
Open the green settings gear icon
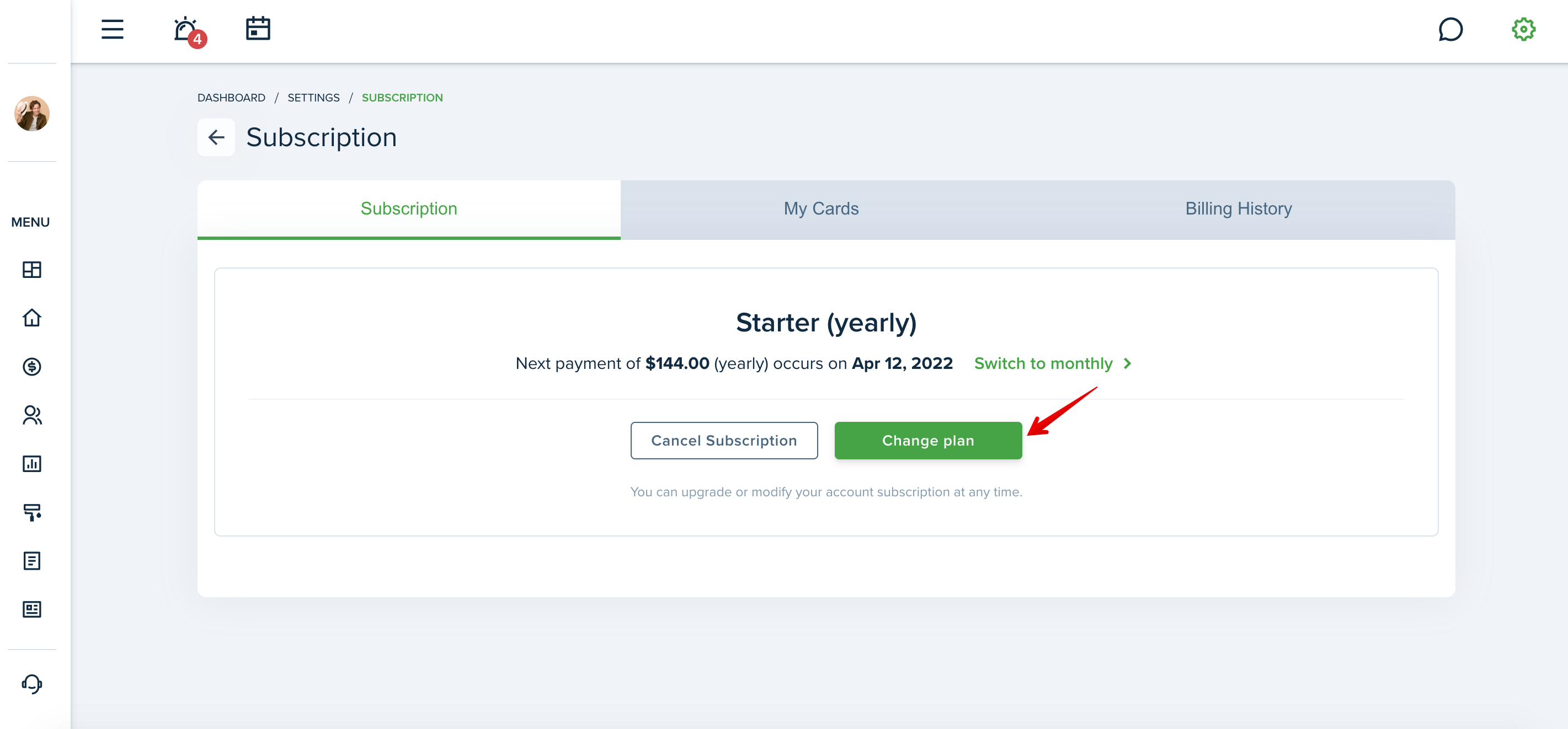(1523, 29)
